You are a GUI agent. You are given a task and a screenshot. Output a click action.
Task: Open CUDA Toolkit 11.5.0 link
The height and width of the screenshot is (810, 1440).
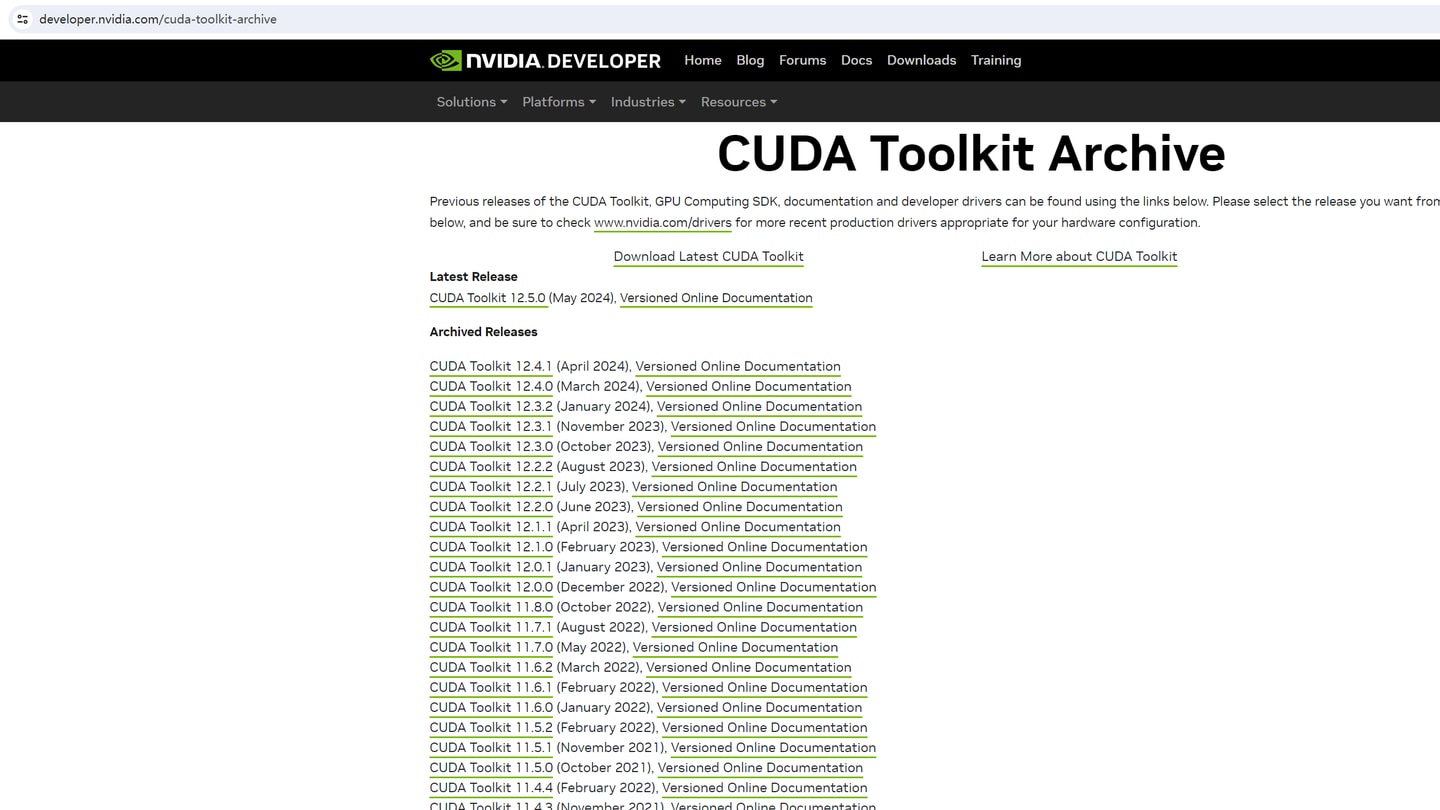[x=491, y=766]
